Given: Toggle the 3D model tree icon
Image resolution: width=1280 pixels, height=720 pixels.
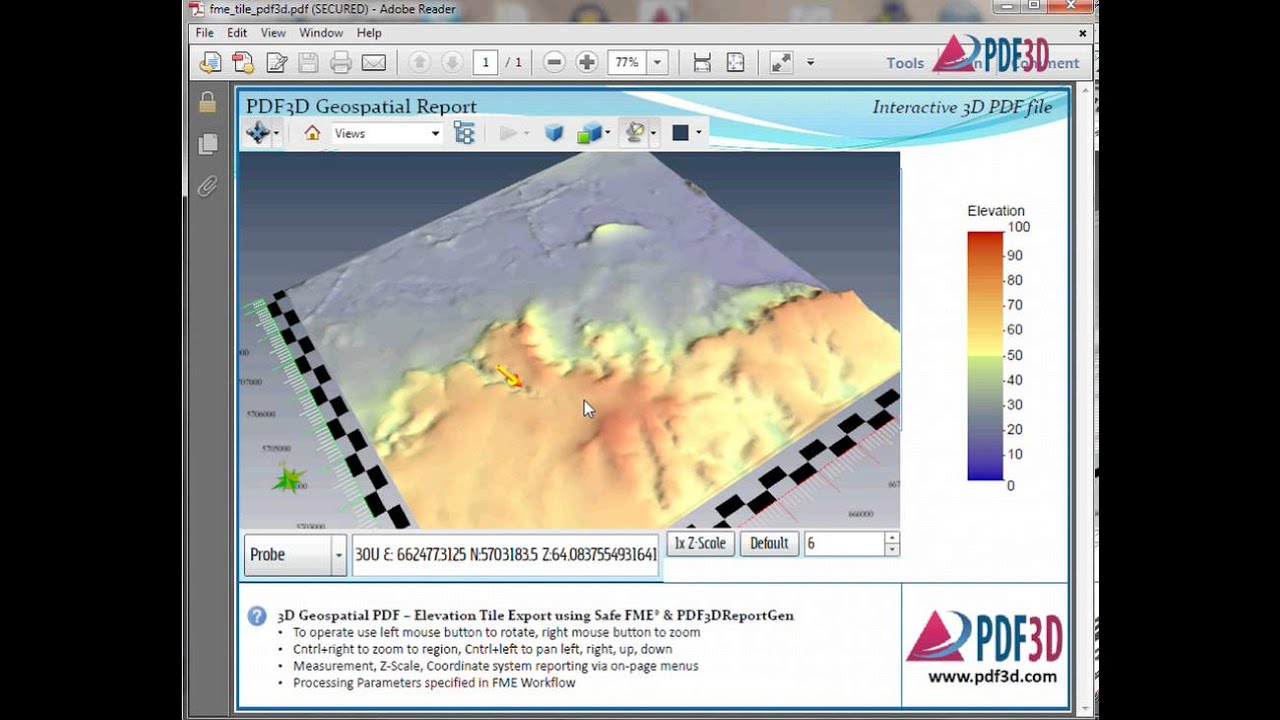Looking at the screenshot, I should [464, 133].
